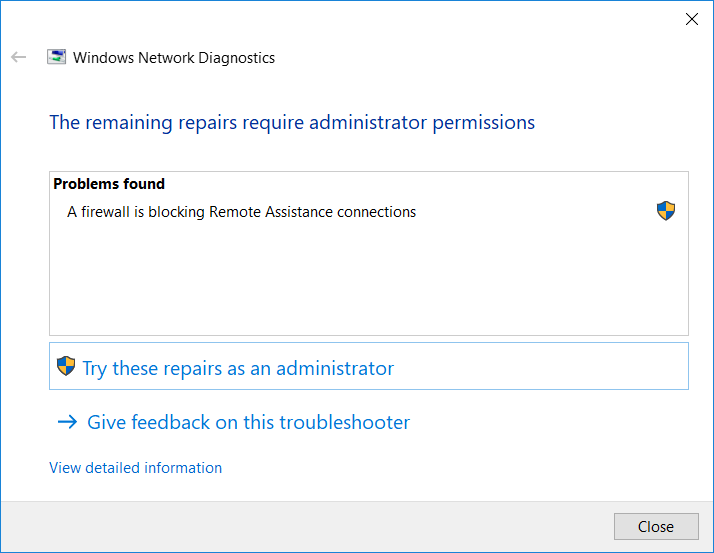Click the shield icon beside firewall problem
714x553 pixels.
(x=666, y=211)
